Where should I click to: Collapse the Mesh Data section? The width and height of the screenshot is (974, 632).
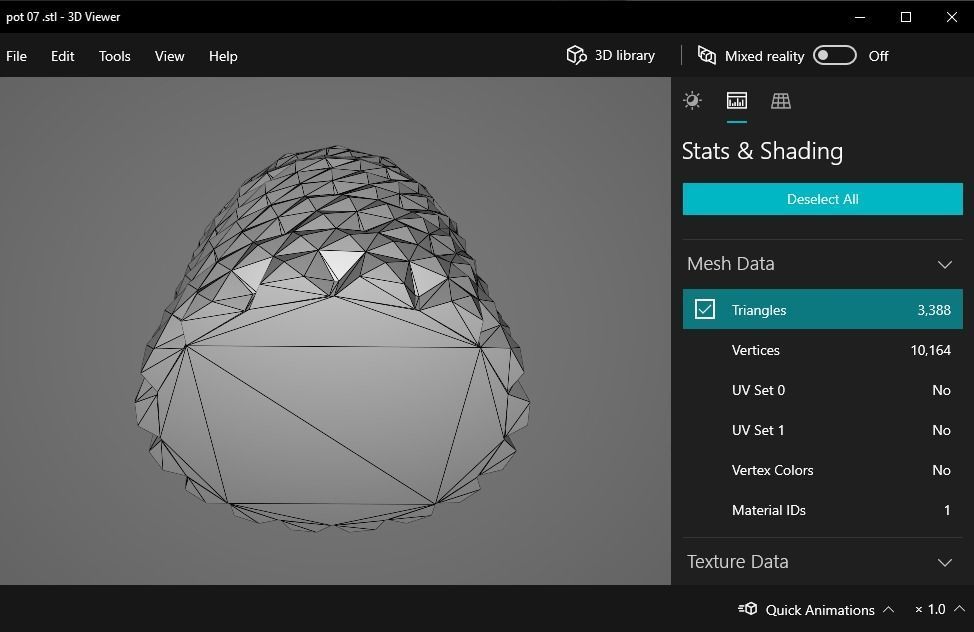click(945, 264)
